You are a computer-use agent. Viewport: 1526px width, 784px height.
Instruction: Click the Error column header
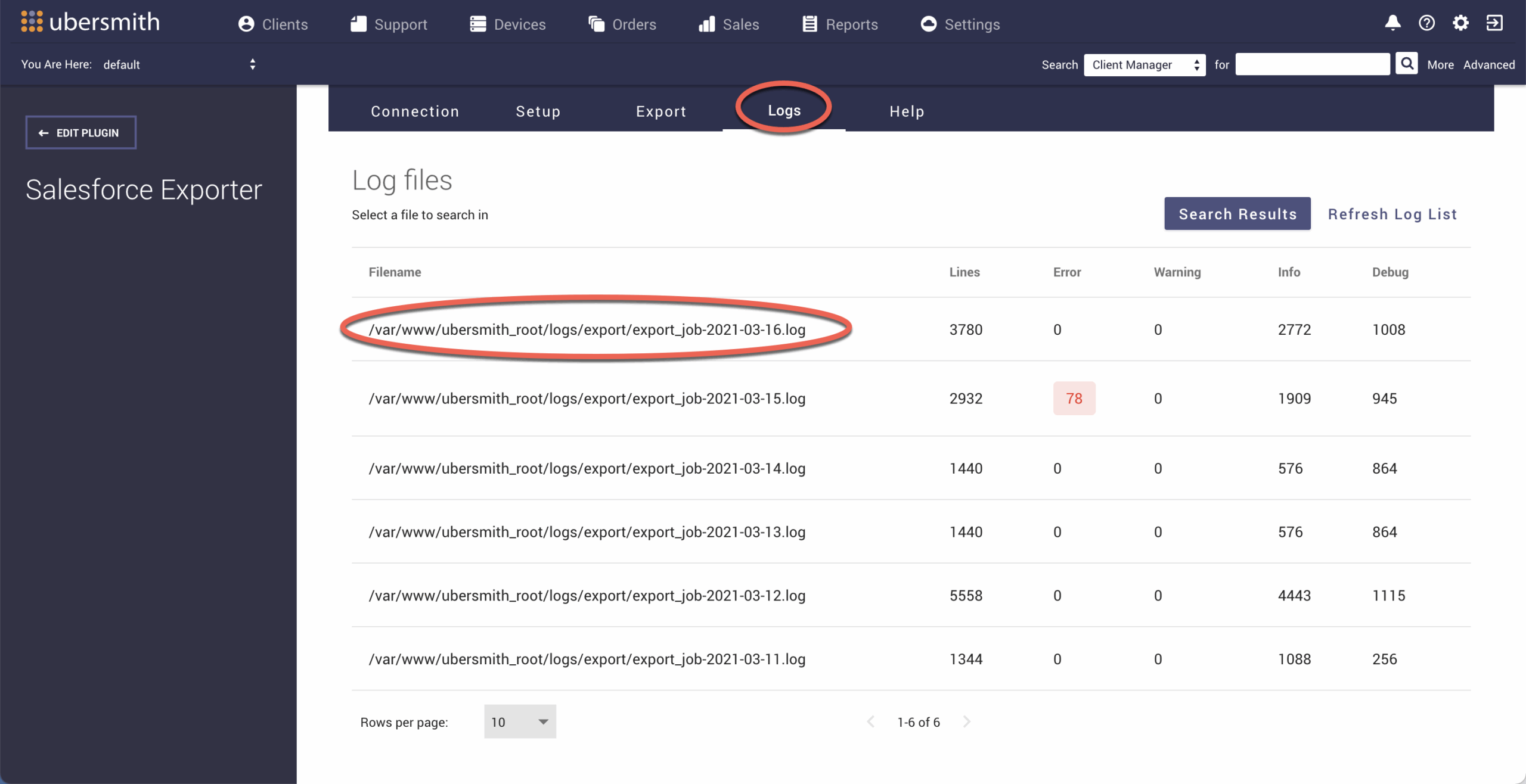pyautogui.click(x=1066, y=272)
